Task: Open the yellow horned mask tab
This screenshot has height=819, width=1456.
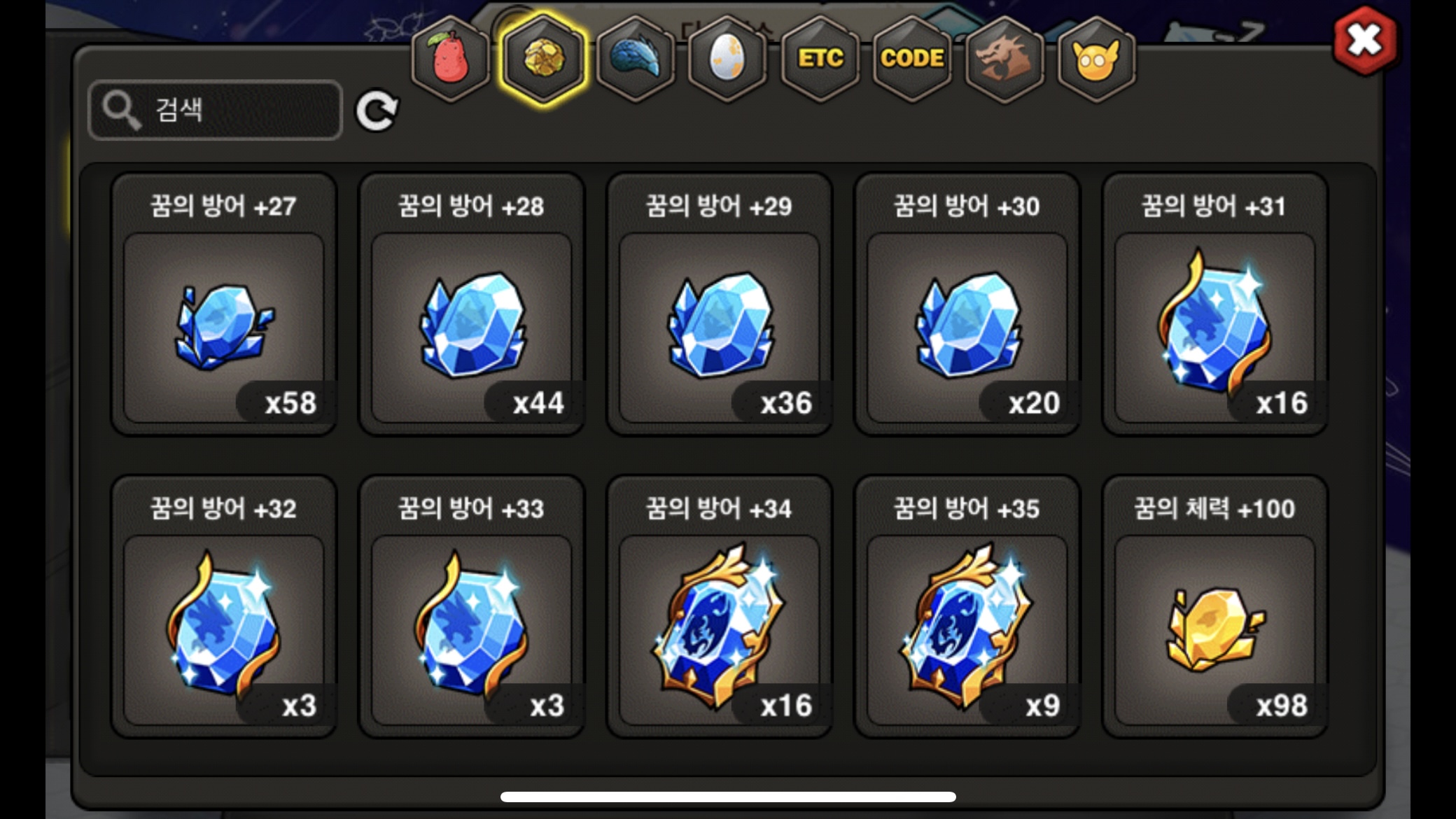Action: pos(1095,59)
